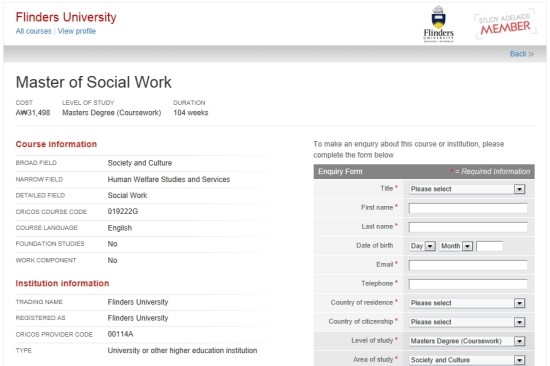Click the All courses link
The width and height of the screenshot is (550, 366).
point(34,31)
